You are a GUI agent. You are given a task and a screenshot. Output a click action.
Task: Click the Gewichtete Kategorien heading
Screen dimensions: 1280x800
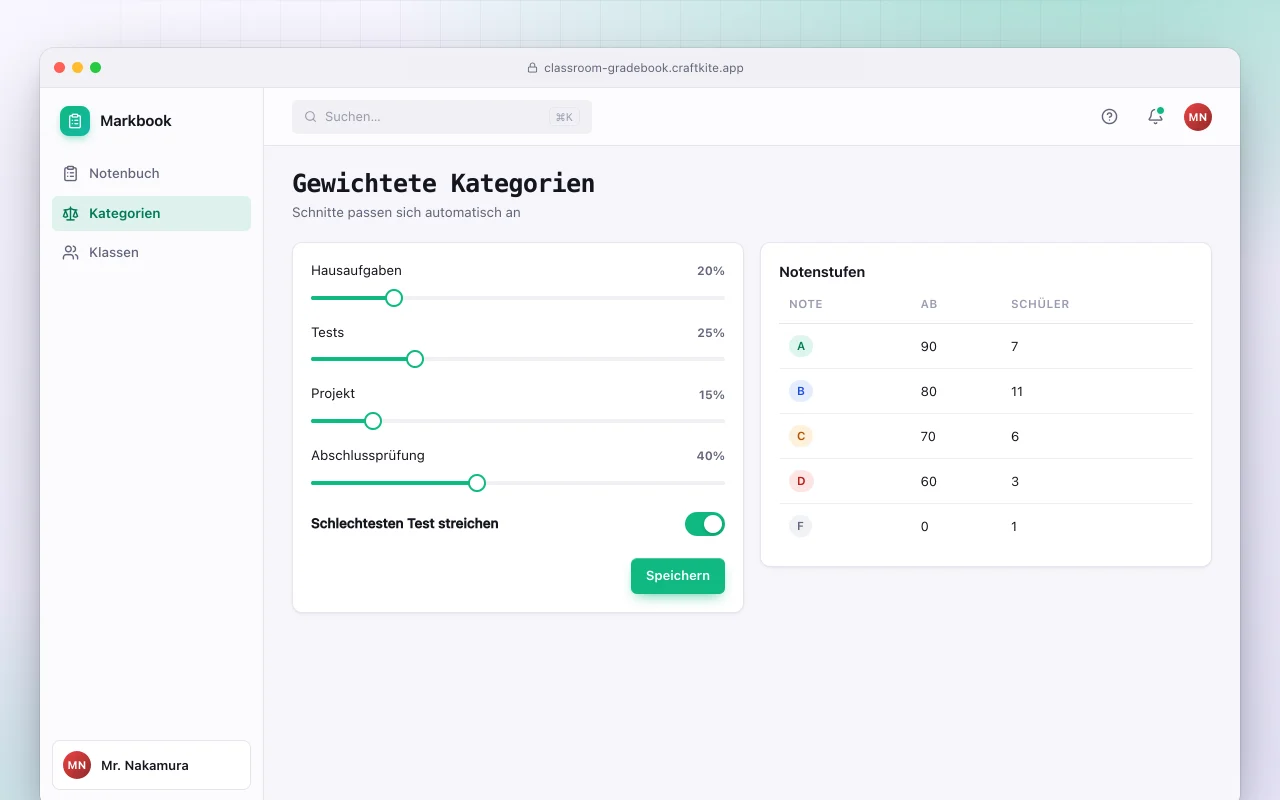pyautogui.click(x=443, y=183)
